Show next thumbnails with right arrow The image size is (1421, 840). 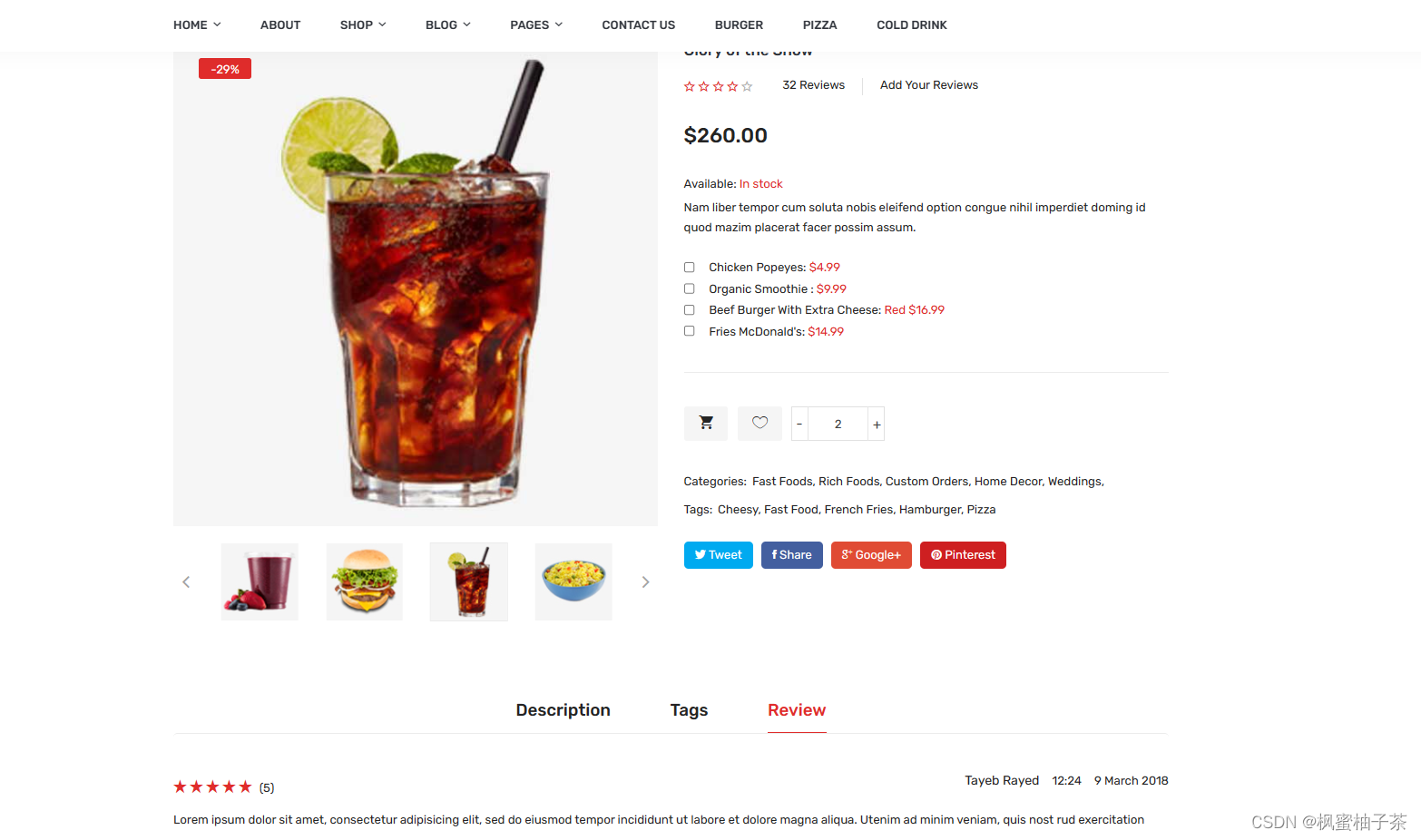(x=645, y=582)
